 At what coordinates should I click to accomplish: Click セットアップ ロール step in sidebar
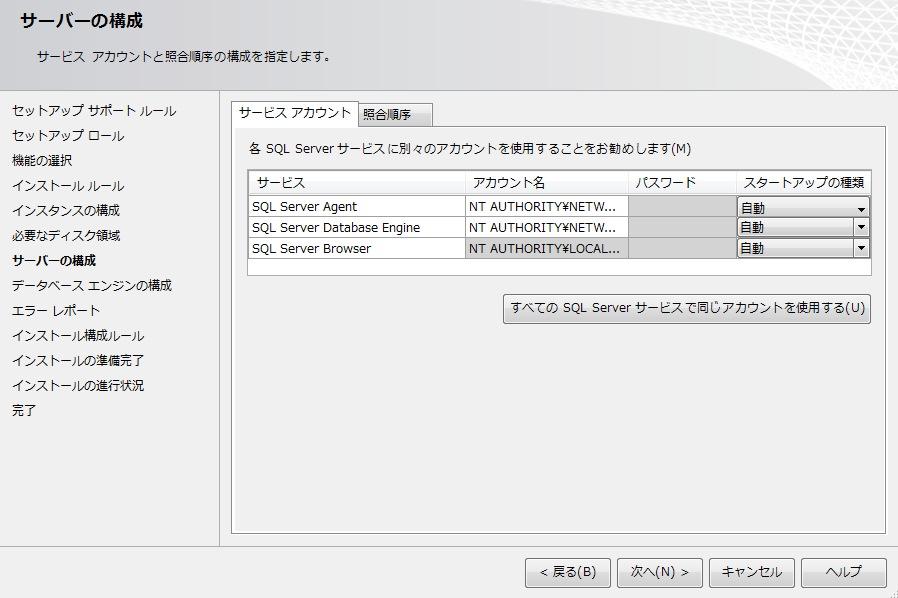click(68, 136)
